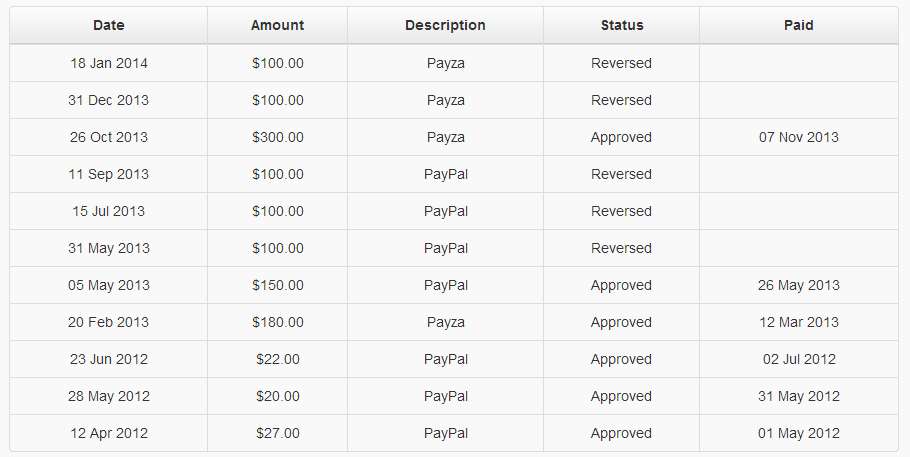
Task: Select the 11 Sep 2013 date cell
Action: 109,174
